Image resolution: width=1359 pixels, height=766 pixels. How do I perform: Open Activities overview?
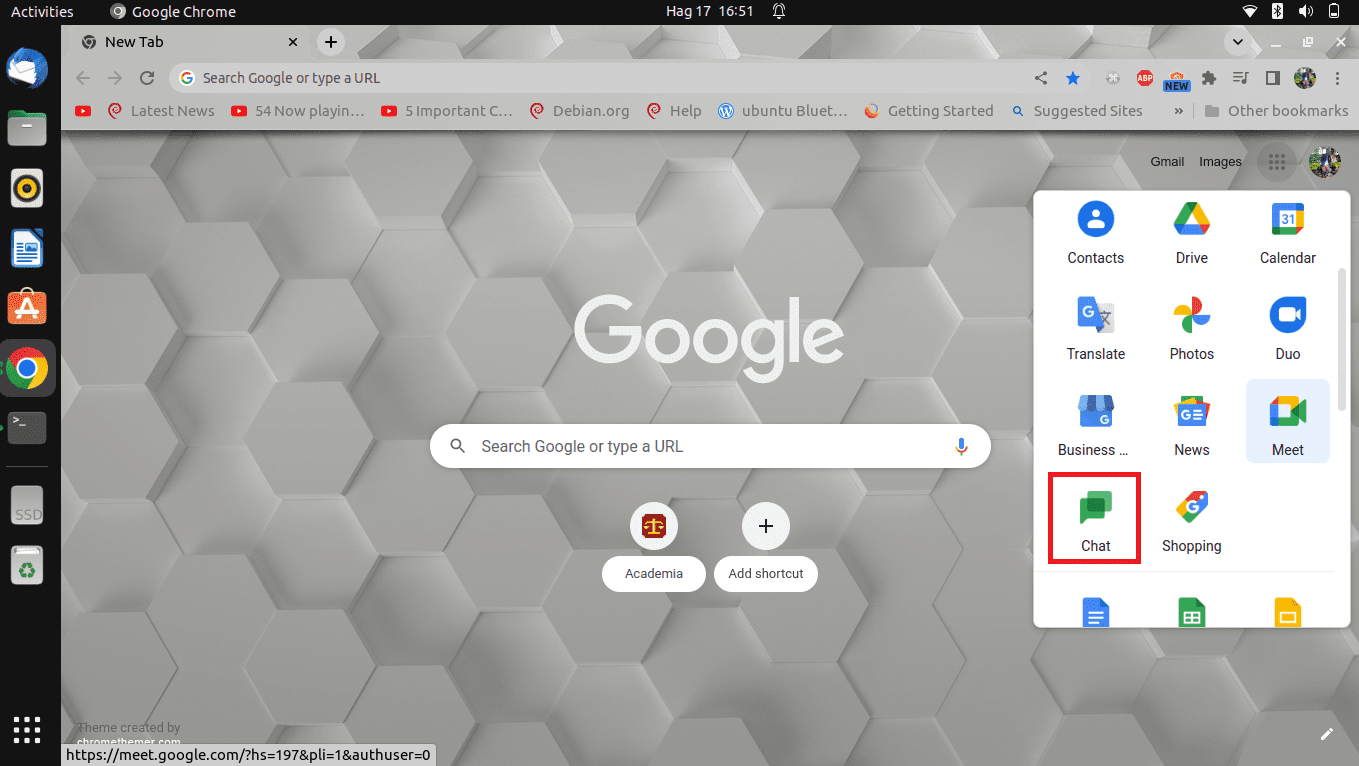coord(42,12)
